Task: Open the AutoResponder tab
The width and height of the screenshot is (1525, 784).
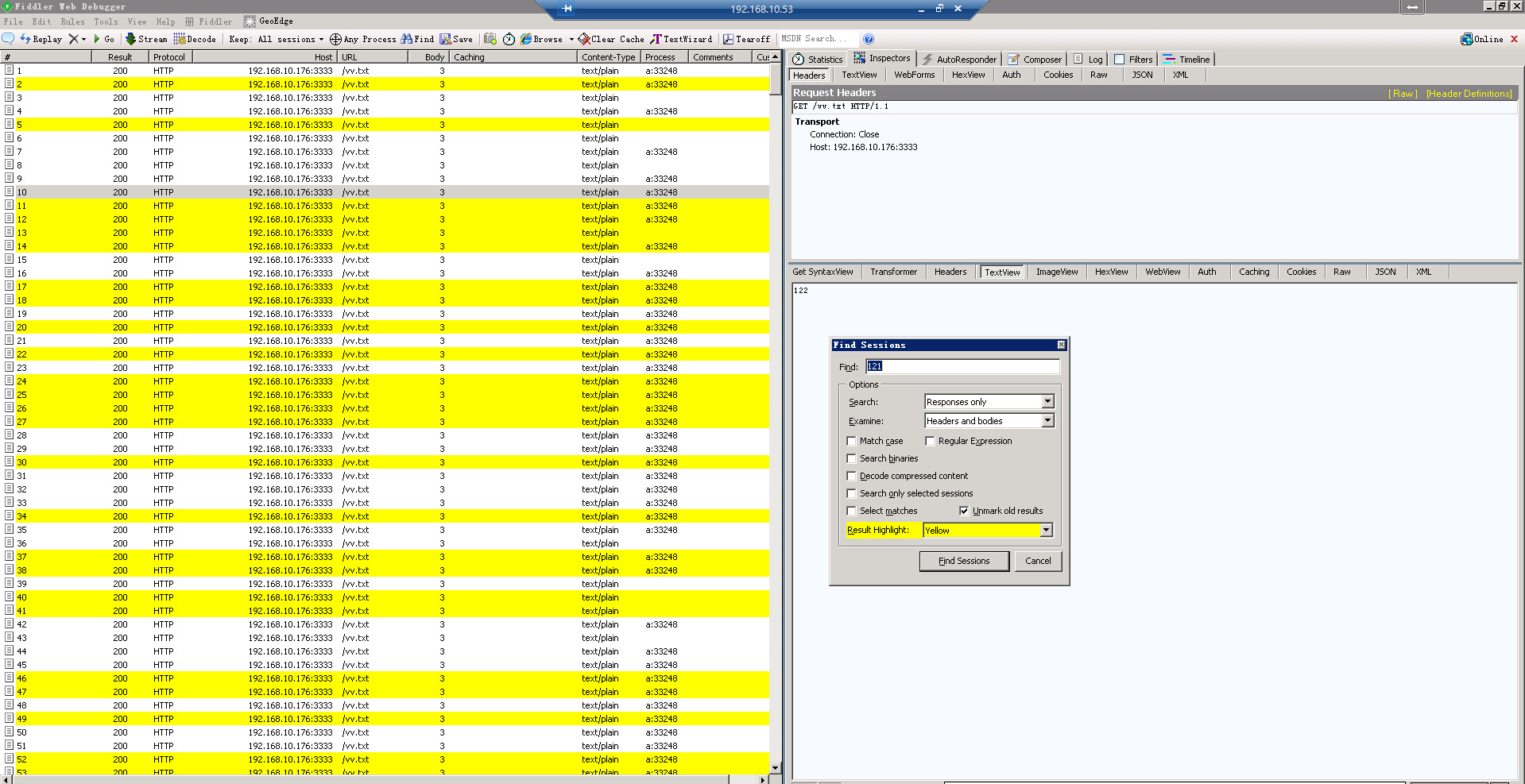Action: click(x=959, y=60)
